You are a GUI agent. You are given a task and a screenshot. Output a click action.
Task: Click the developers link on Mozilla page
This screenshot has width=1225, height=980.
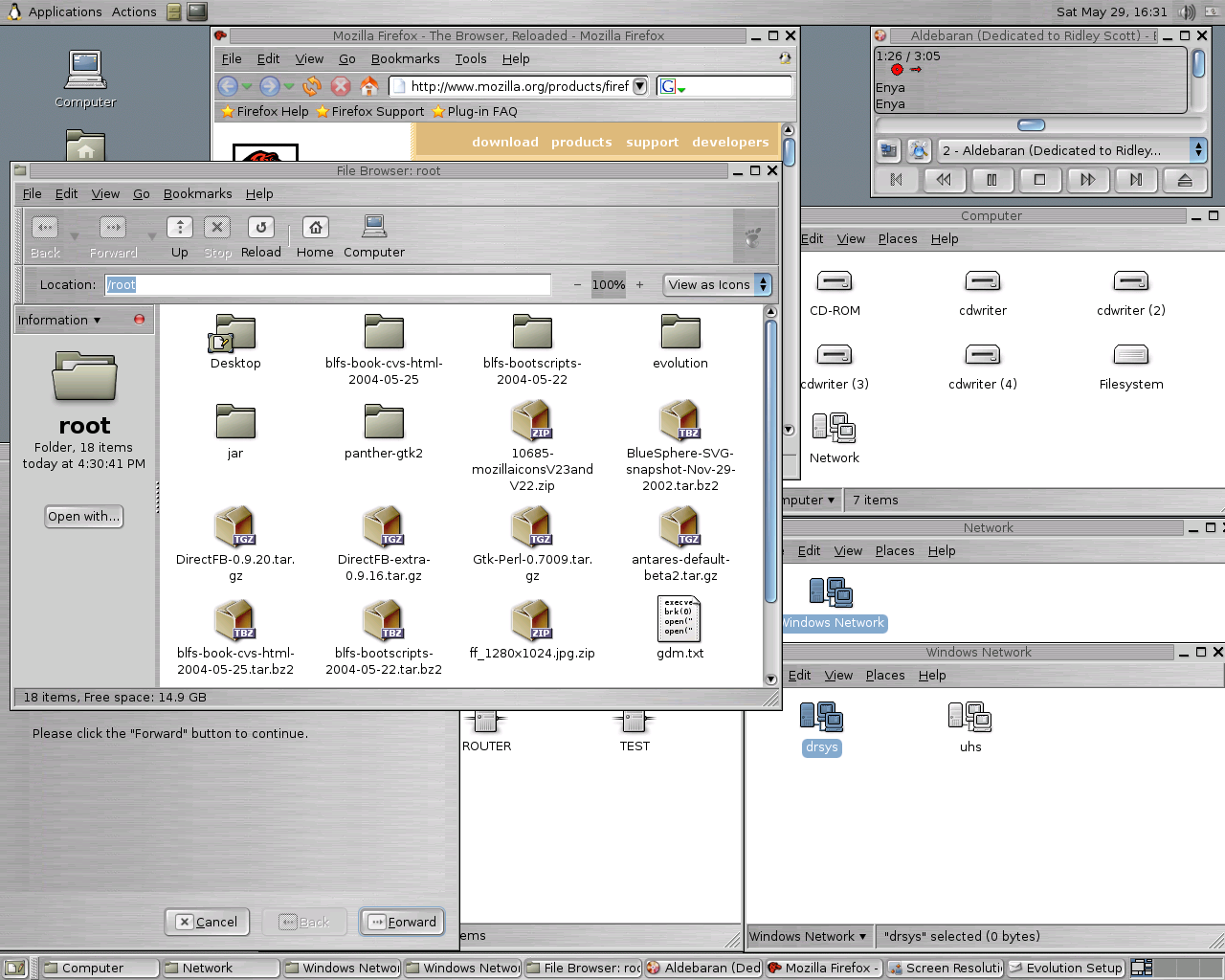[x=730, y=142]
